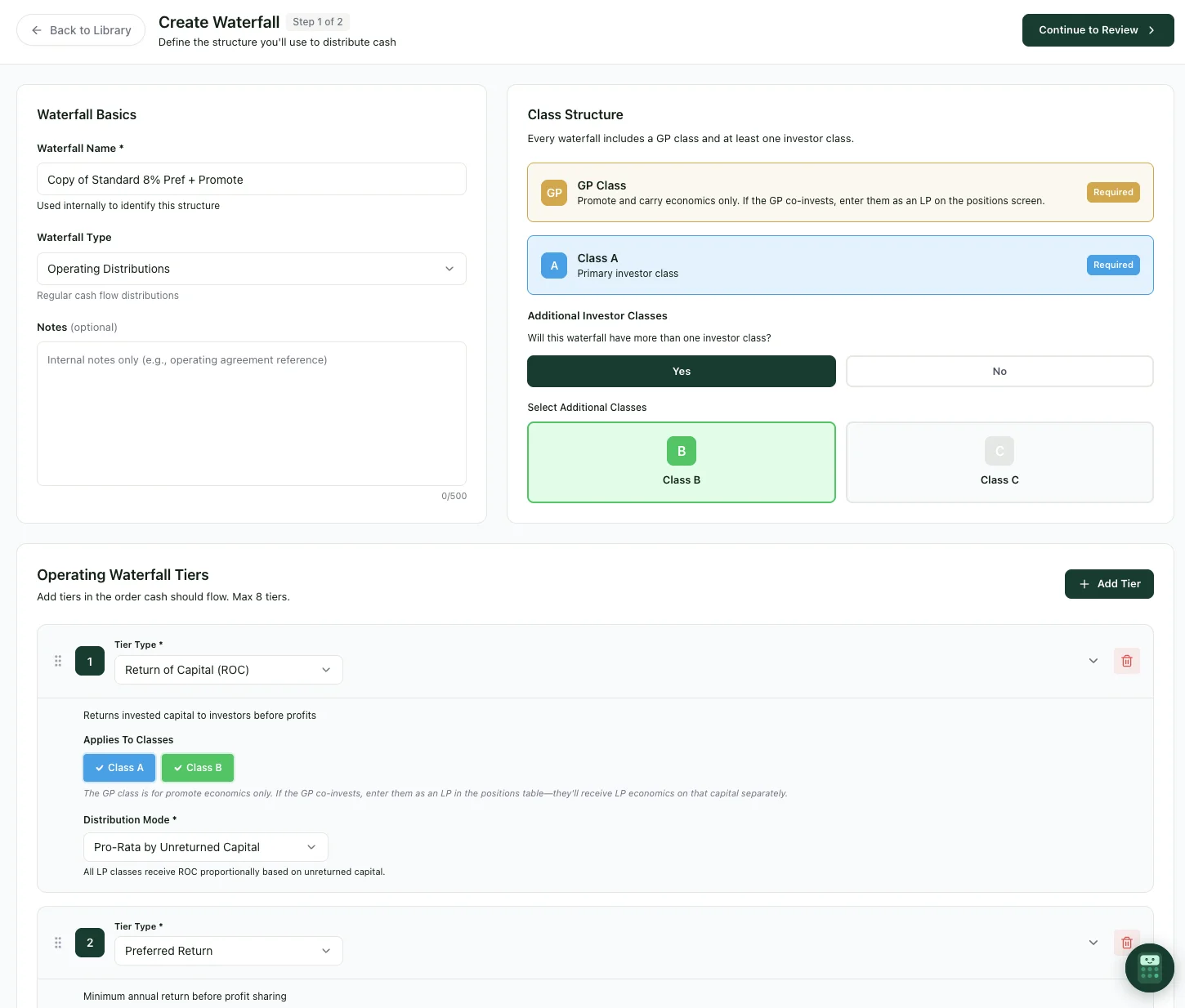Go Back to Library
Viewport: 1185px width, 1008px height.
click(80, 29)
